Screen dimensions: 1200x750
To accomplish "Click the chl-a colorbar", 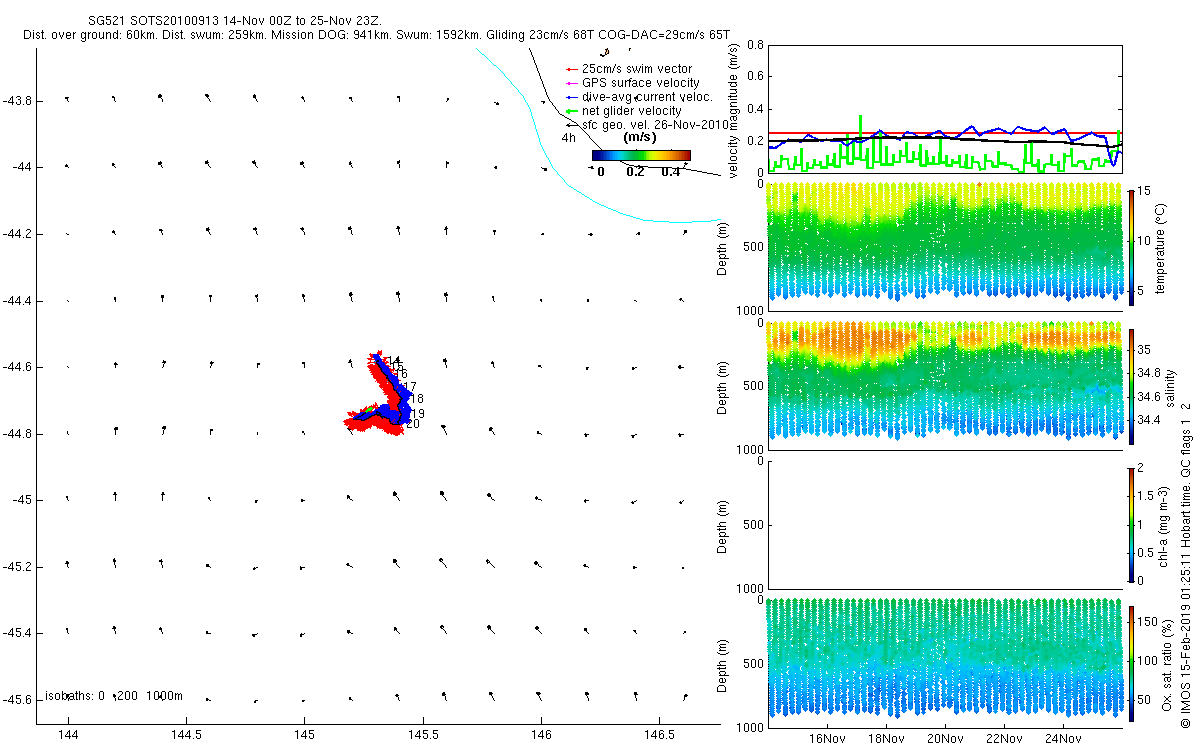I will 1131,524.
